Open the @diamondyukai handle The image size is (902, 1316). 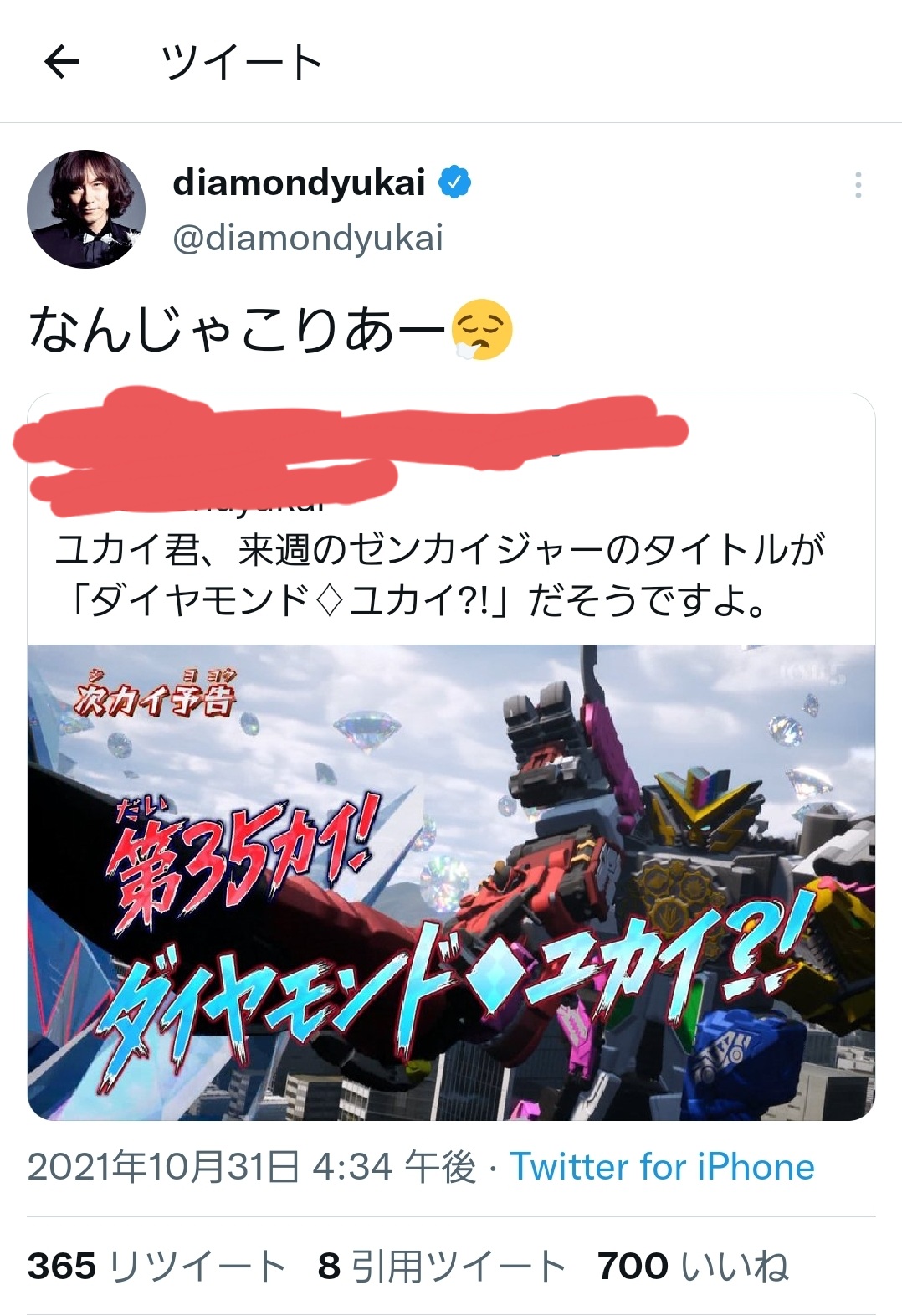[308, 238]
